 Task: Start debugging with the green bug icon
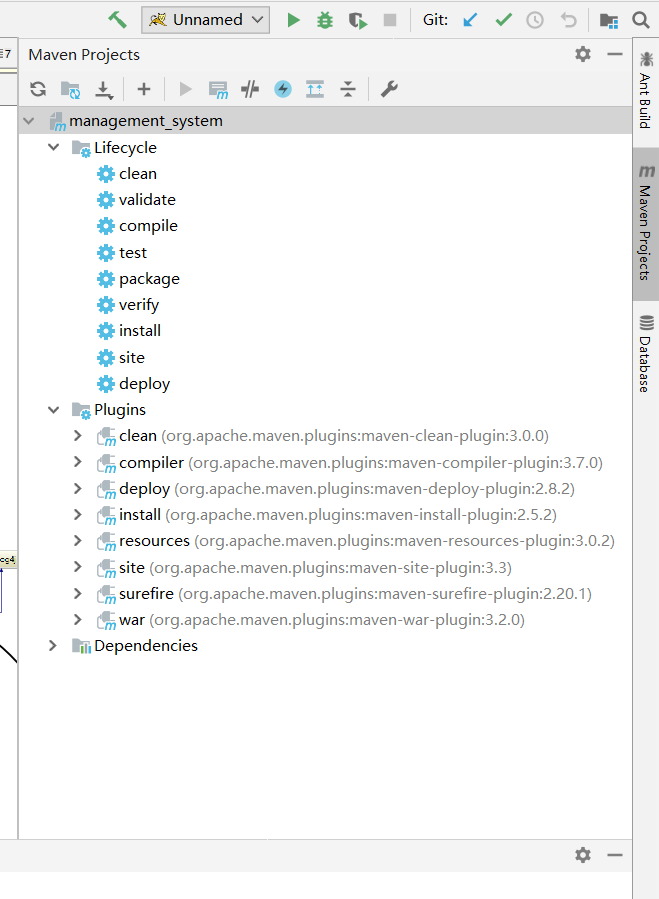pos(325,21)
